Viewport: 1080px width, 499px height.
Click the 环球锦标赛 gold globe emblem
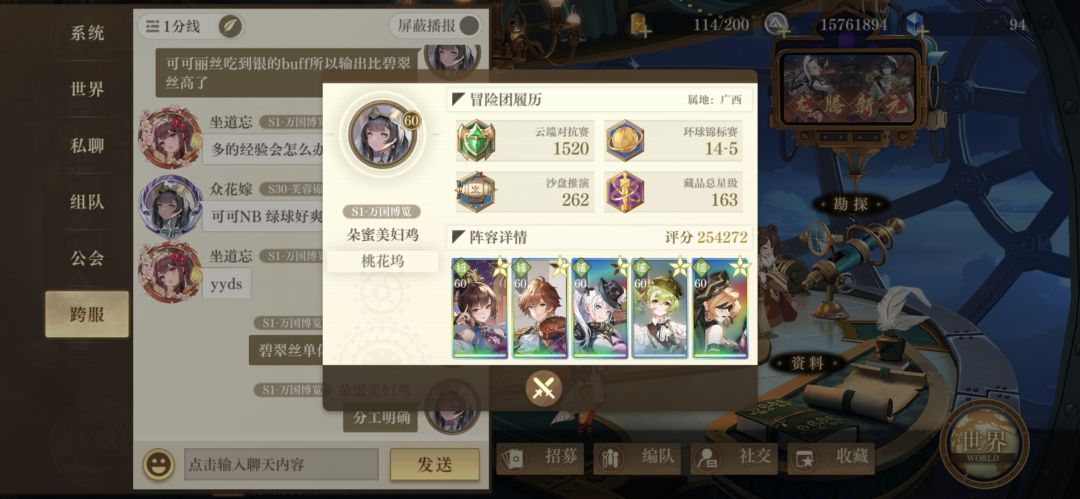(x=625, y=141)
